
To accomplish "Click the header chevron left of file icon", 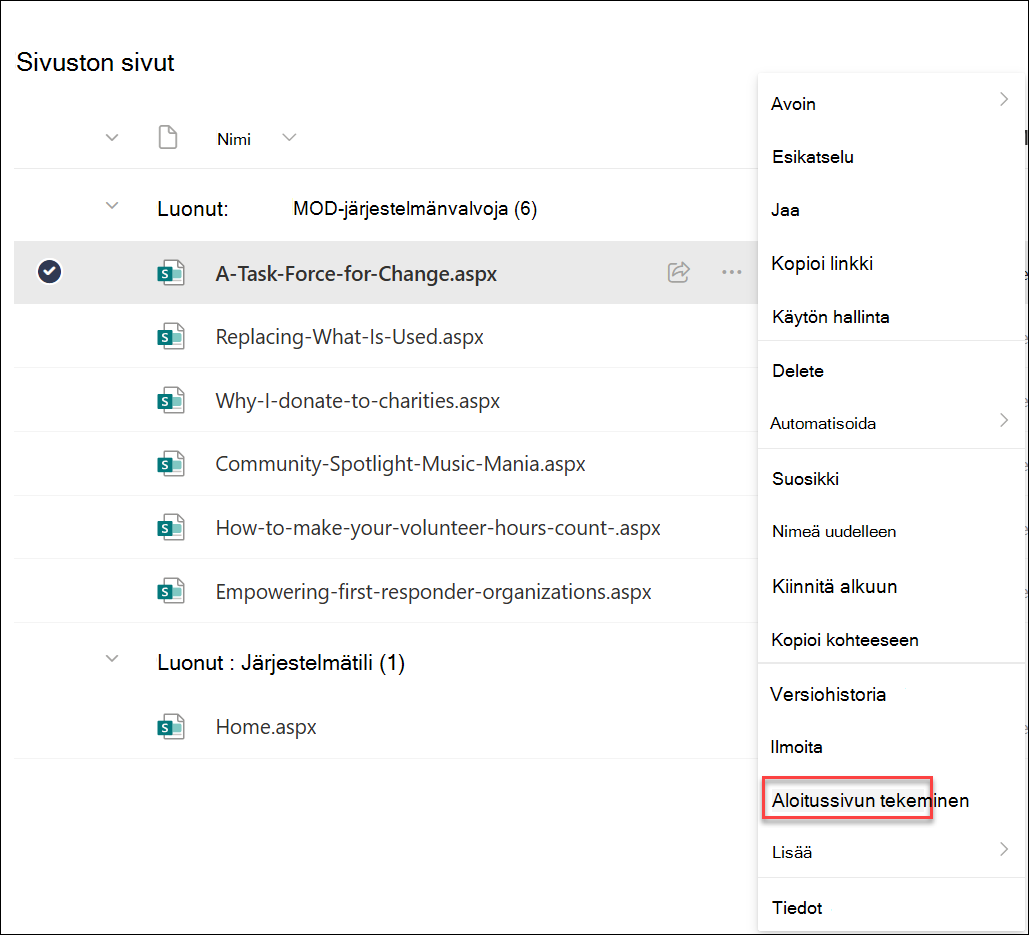I will coord(112,138).
